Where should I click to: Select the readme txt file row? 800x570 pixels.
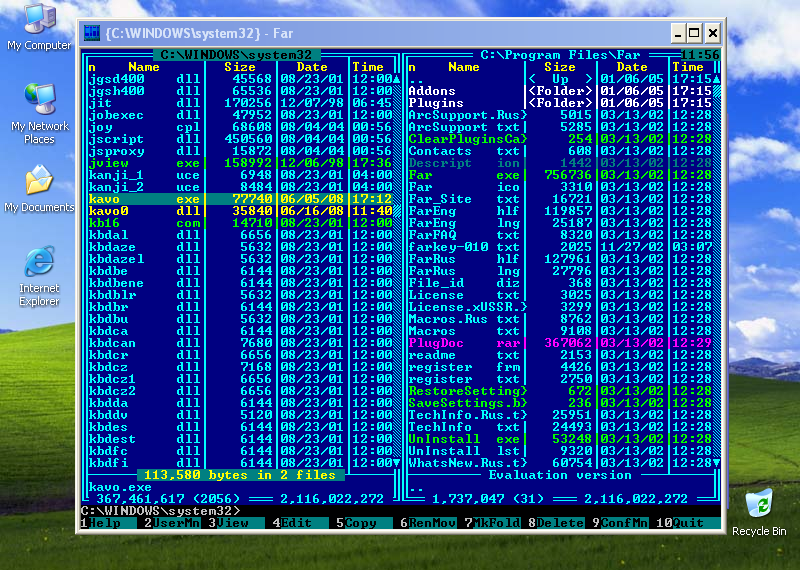coord(560,355)
